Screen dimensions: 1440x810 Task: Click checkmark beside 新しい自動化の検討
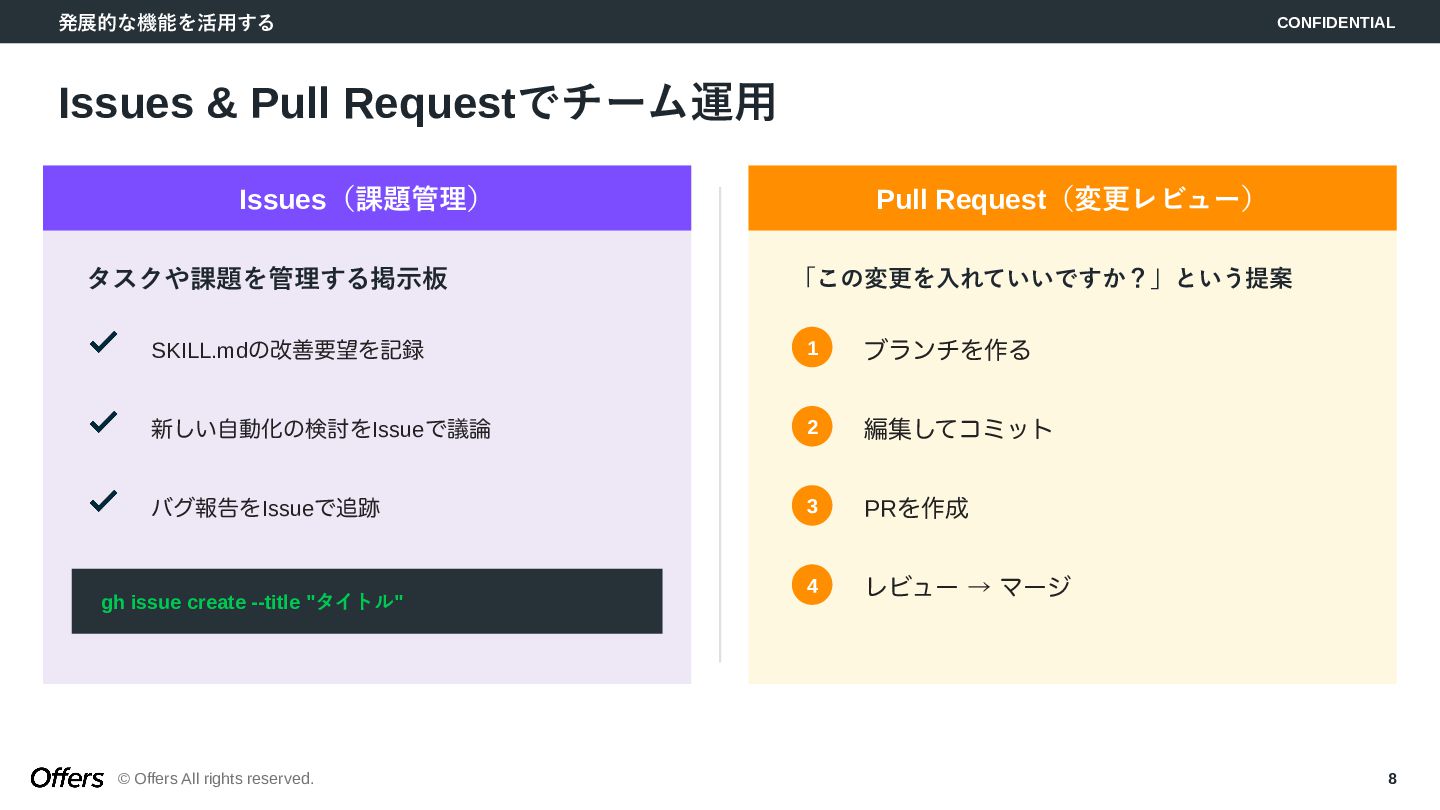(x=103, y=422)
